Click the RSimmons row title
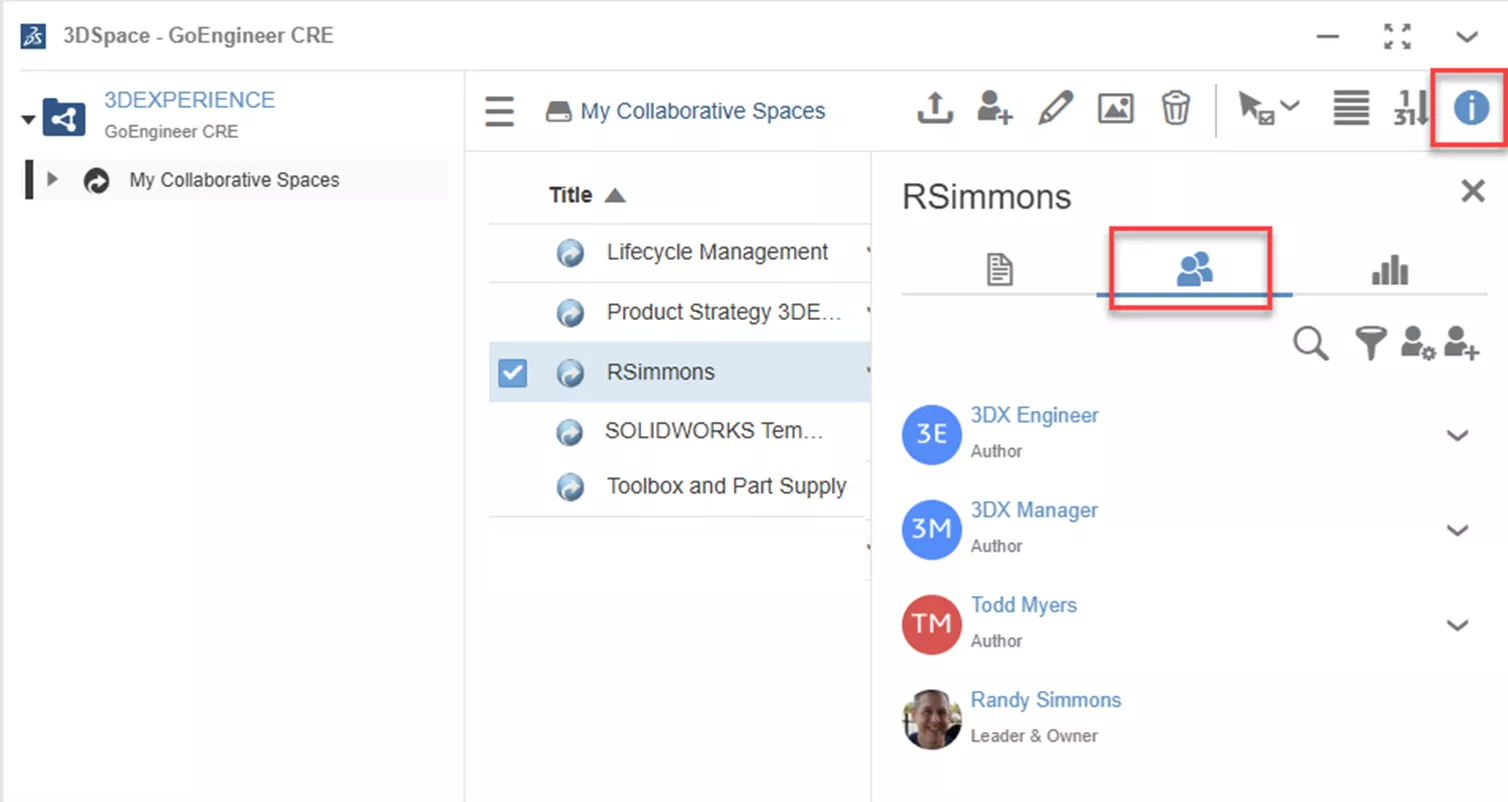The width and height of the screenshot is (1508, 802). pyautogui.click(x=660, y=372)
